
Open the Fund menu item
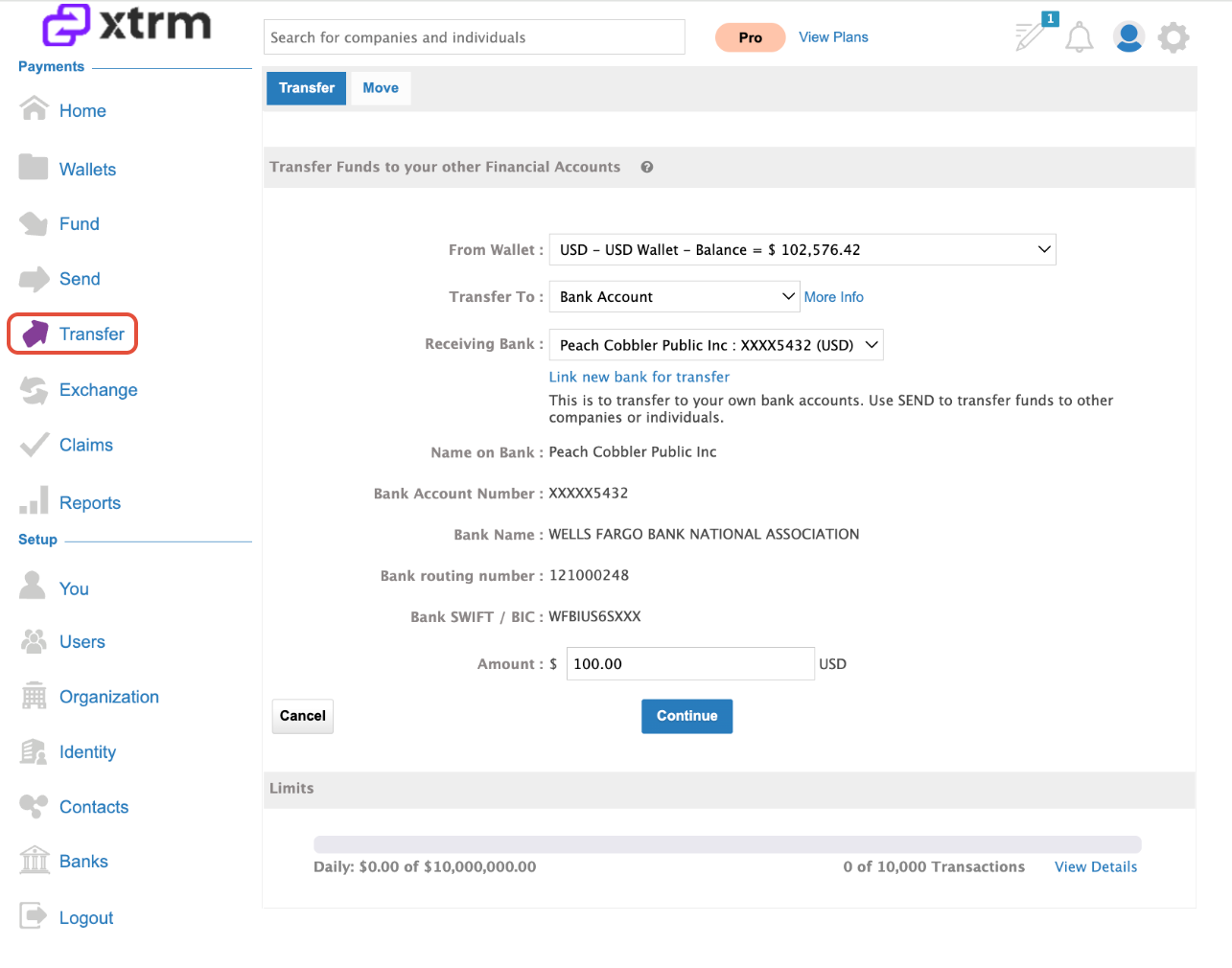(x=80, y=224)
